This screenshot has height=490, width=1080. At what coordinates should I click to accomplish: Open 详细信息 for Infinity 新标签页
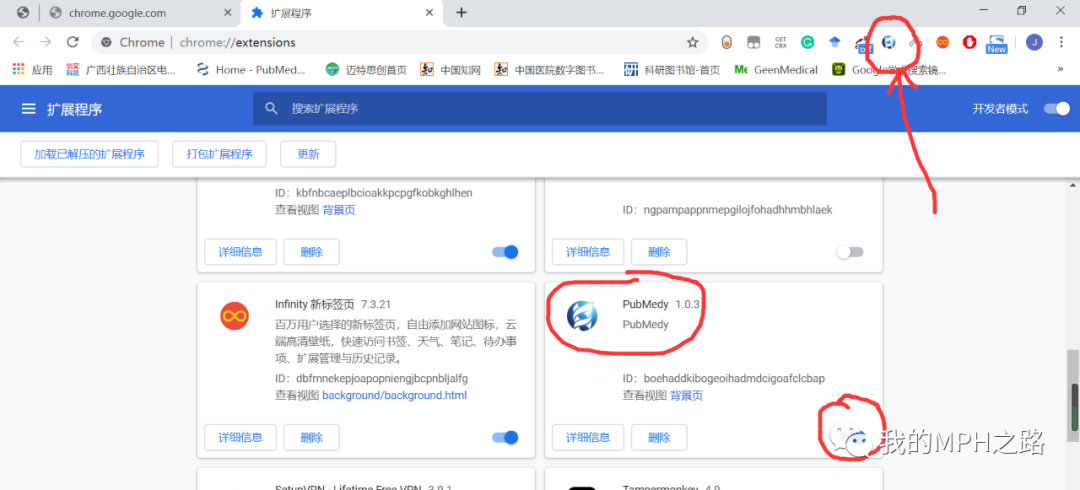(240, 437)
